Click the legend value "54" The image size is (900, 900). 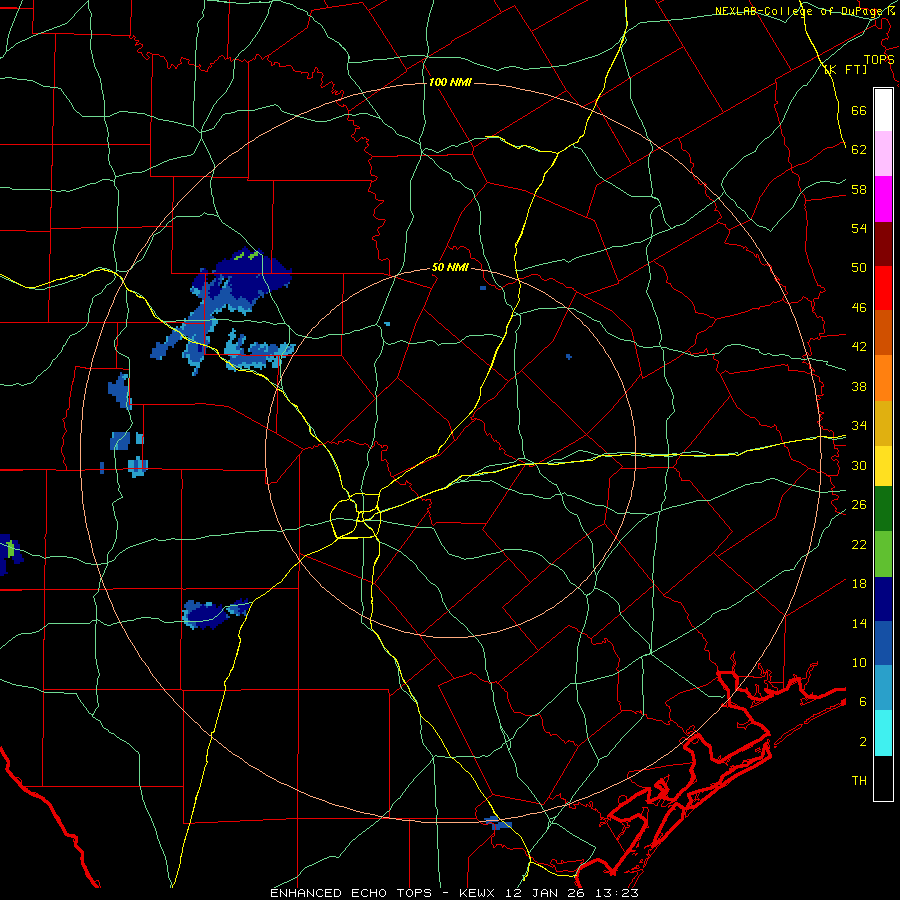pyautogui.click(x=859, y=228)
